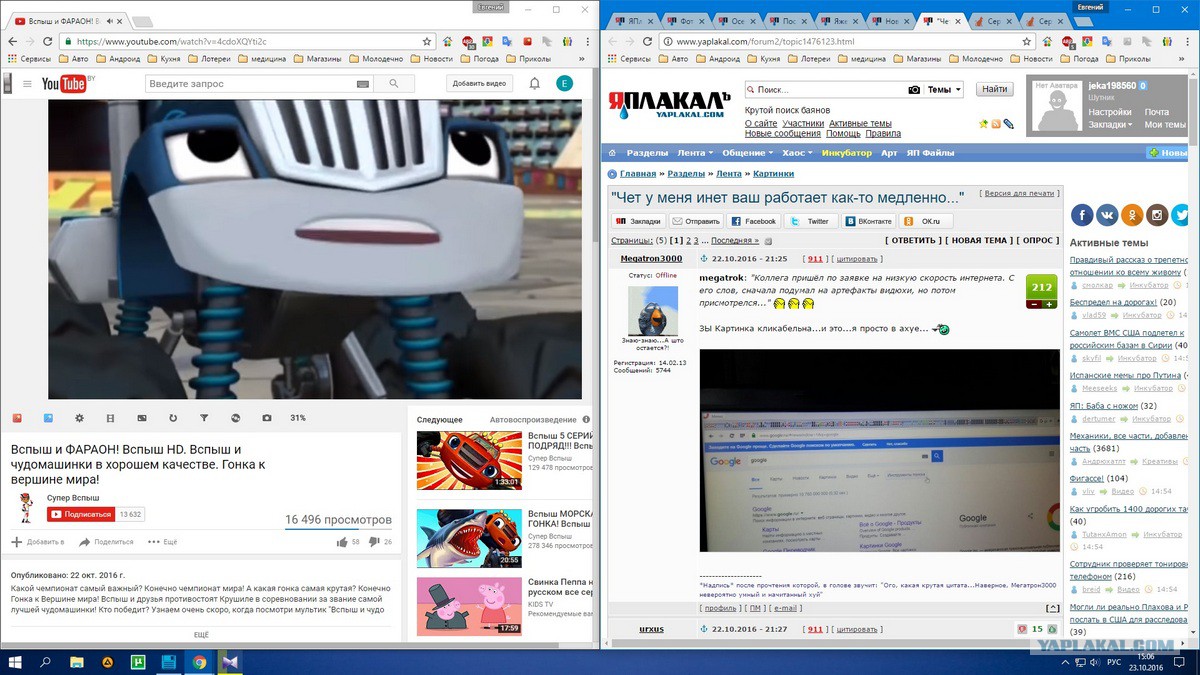Image resolution: width=1200 pixels, height=675 pixels.
Task: Click the ОТВЕТИТЬ reply link
Action: click(x=912, y=240)
